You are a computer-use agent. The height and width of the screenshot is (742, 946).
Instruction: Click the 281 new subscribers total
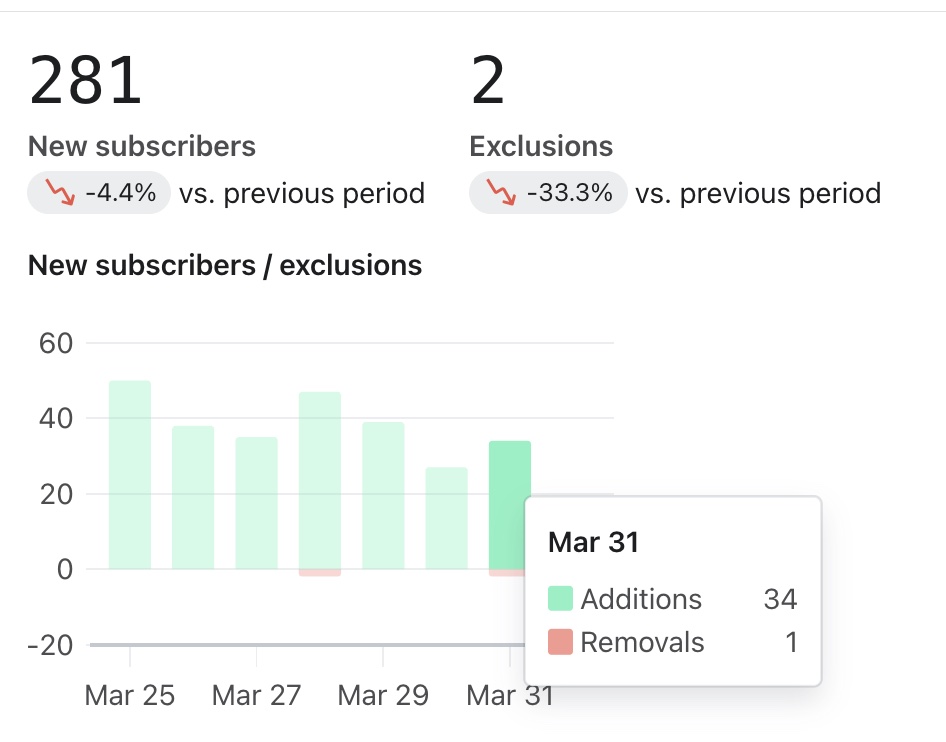tap(85, 81)
